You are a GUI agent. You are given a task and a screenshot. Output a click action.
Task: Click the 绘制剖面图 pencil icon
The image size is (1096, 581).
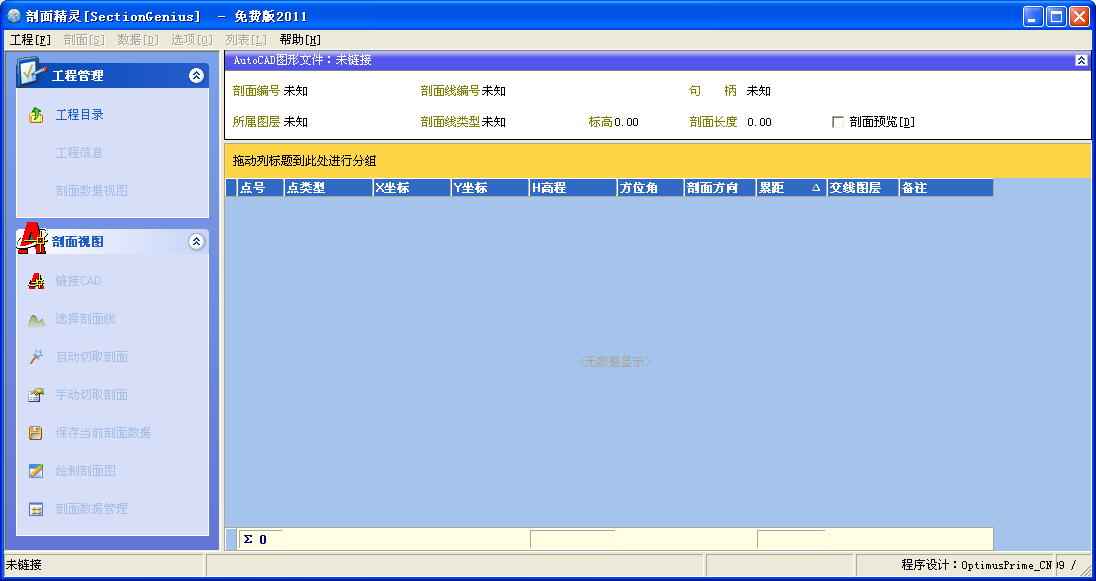coord(36,471)
